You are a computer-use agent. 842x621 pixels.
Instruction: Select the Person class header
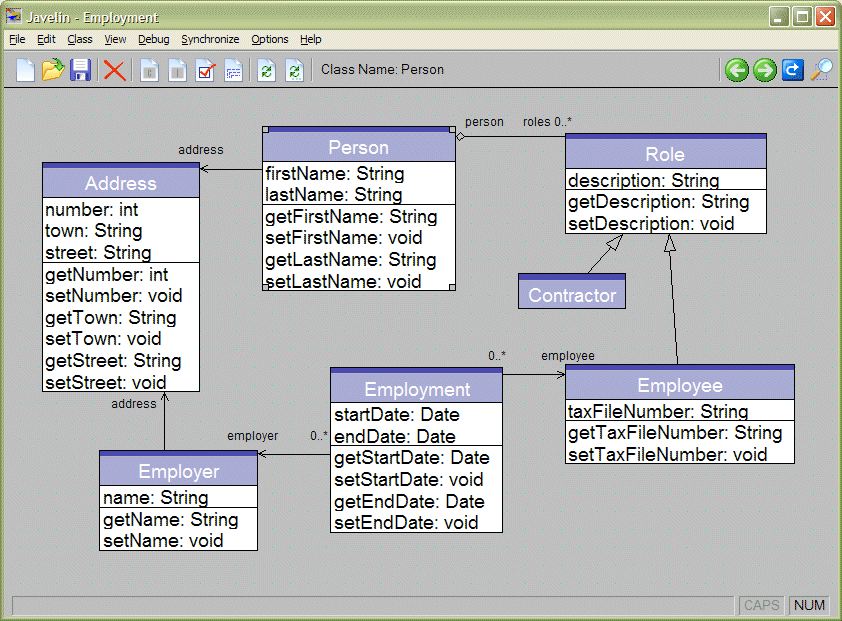[x=358, y=148]
